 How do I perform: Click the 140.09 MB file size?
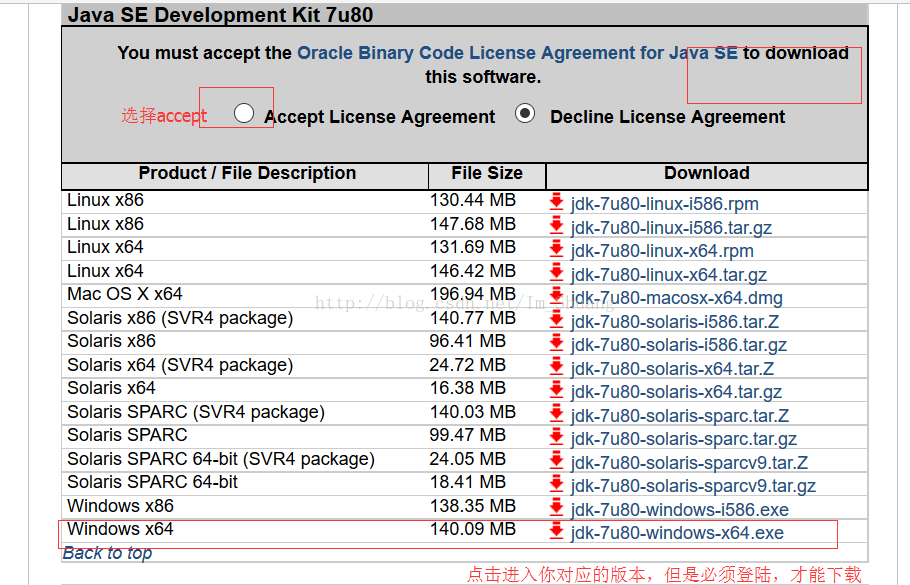click(x=472, y=529)
